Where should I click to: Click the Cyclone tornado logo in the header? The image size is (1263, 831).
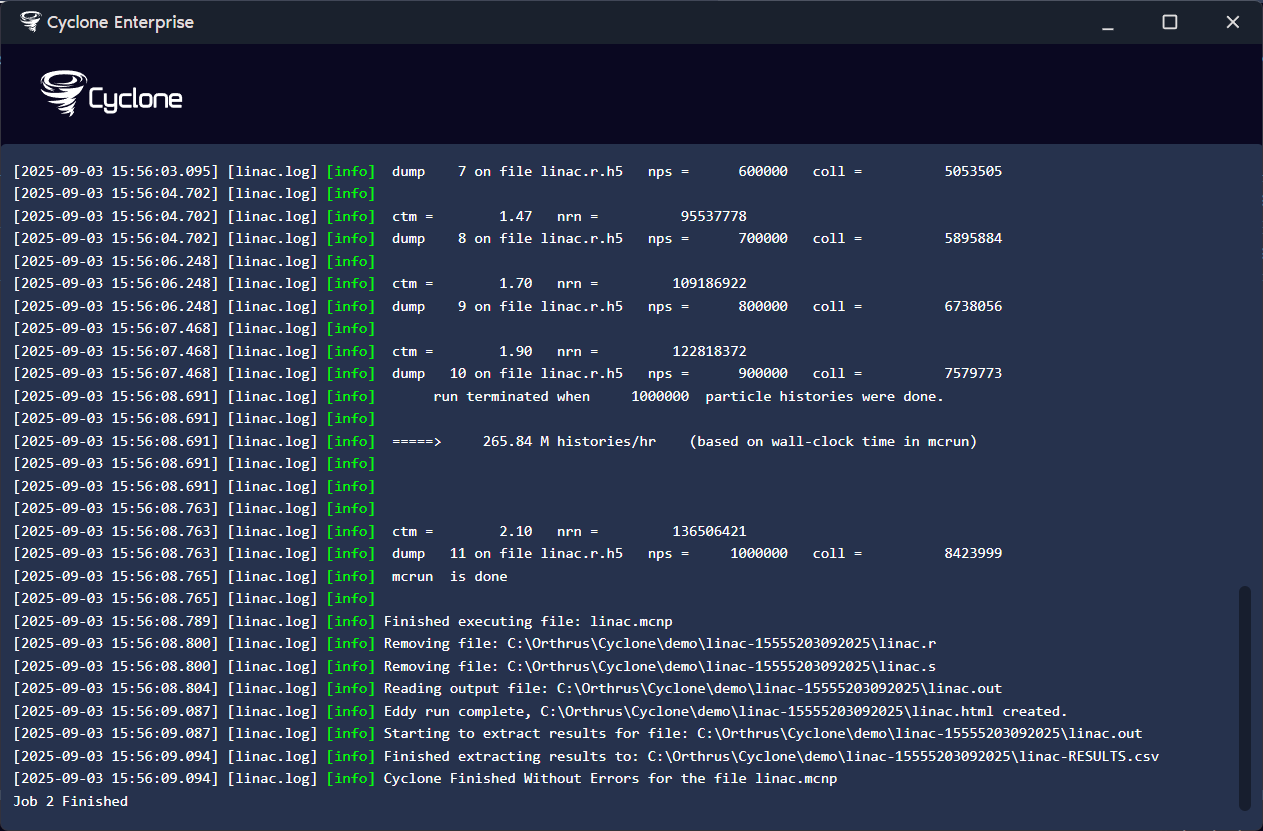62,93
